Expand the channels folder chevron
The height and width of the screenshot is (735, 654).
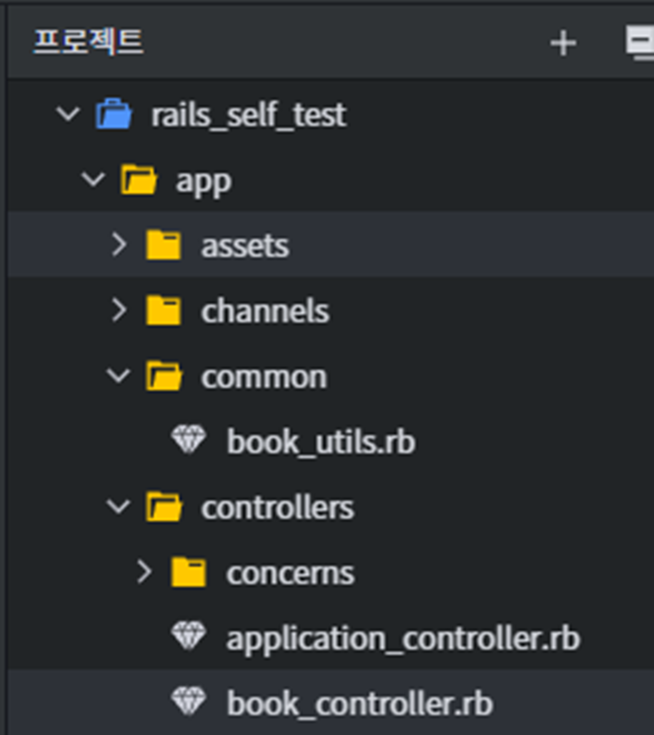[x=119, y=310]
